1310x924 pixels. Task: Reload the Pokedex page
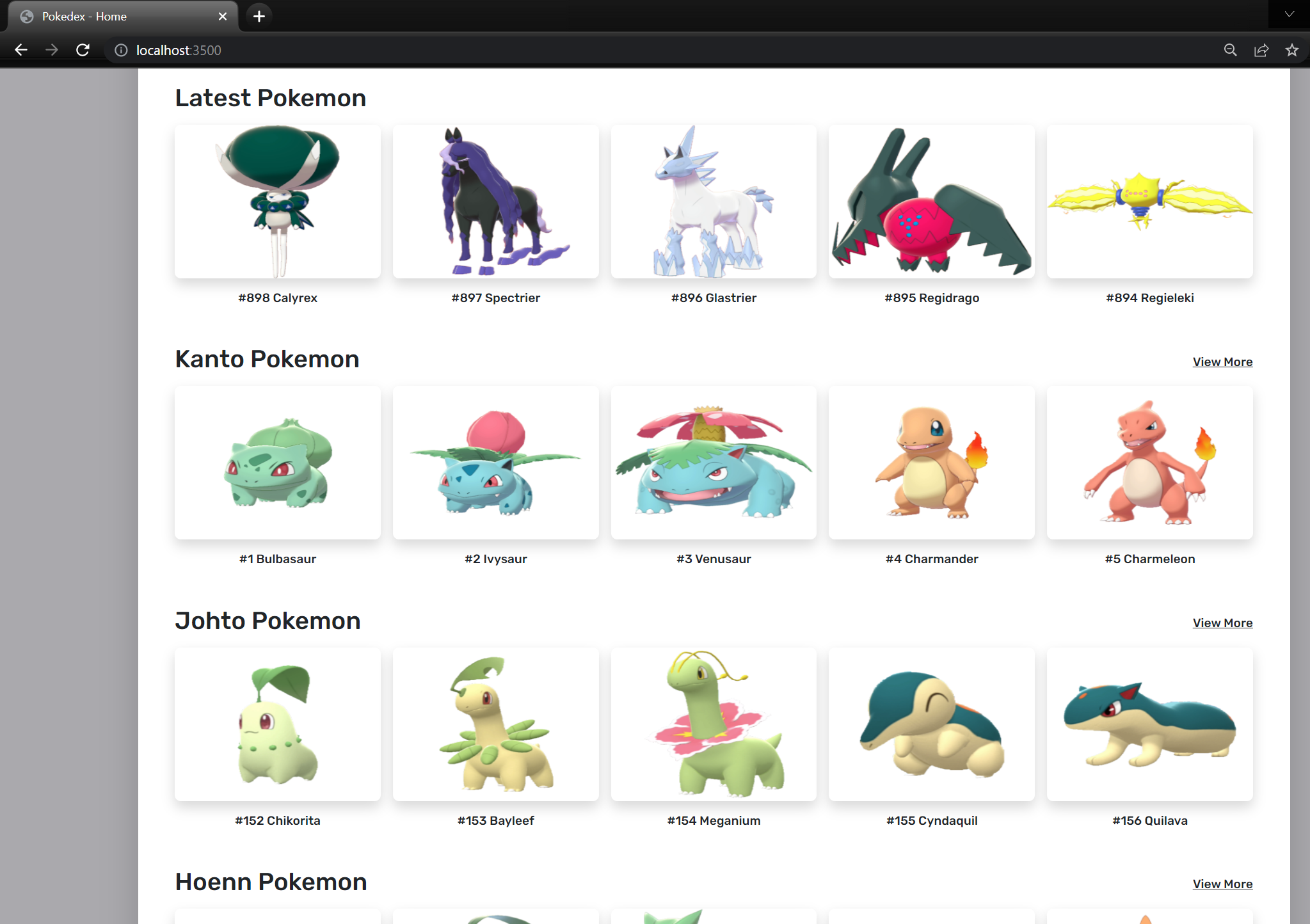83,50
